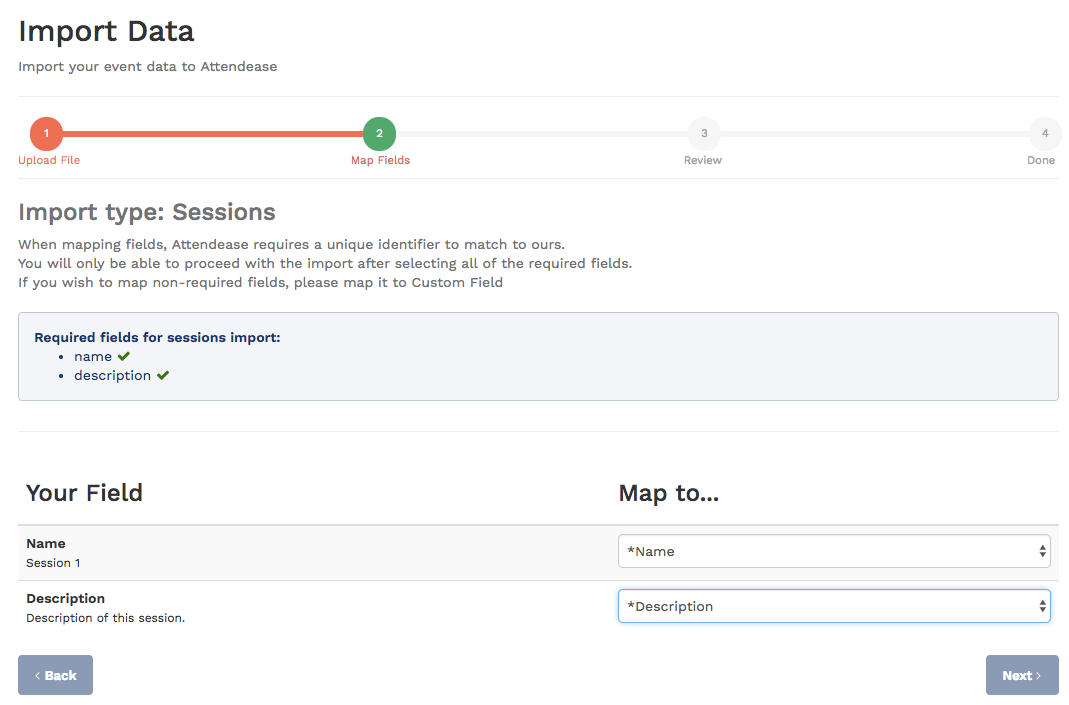Click the Import type: Sessions heading
This screenshot has width=1069, height=705.
coord(147,212)
